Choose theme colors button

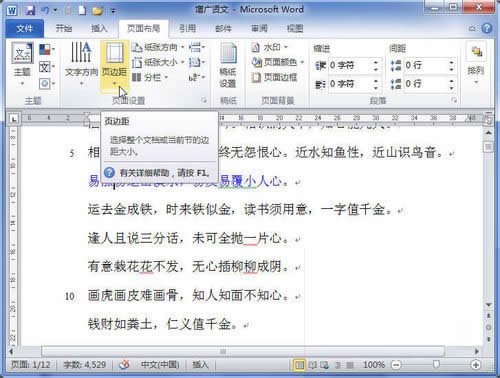click(x=47, y=50)
